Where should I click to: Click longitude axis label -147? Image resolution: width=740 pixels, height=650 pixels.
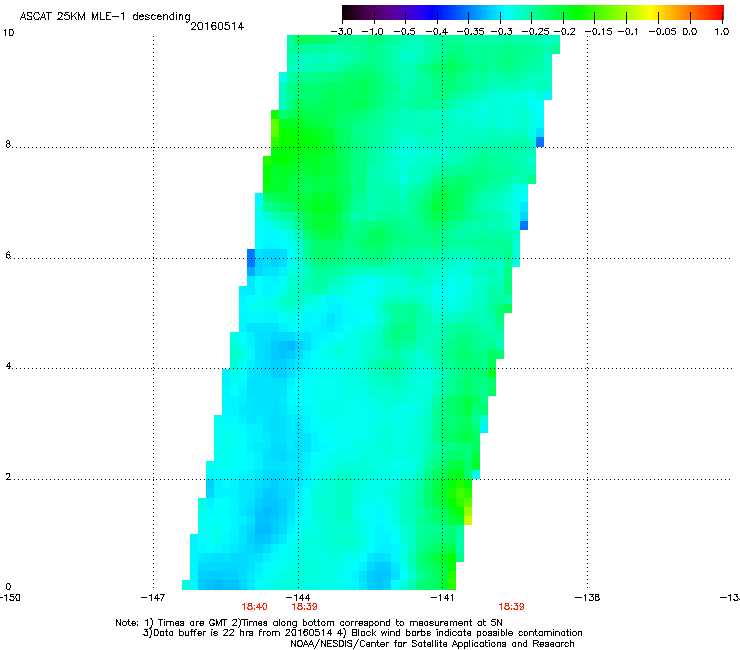coord(153,598)
